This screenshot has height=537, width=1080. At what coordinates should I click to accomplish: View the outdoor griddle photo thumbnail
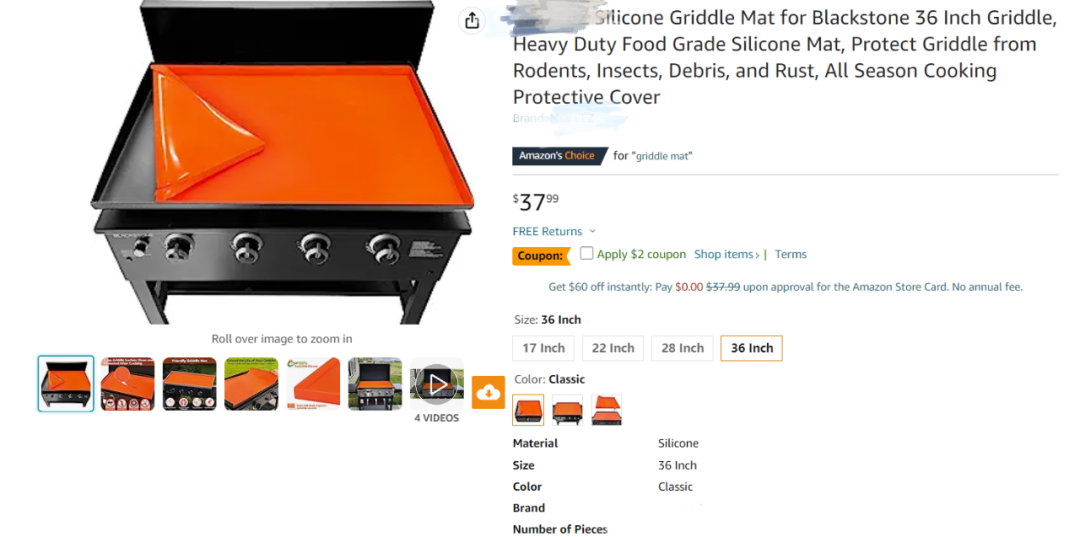375,383
